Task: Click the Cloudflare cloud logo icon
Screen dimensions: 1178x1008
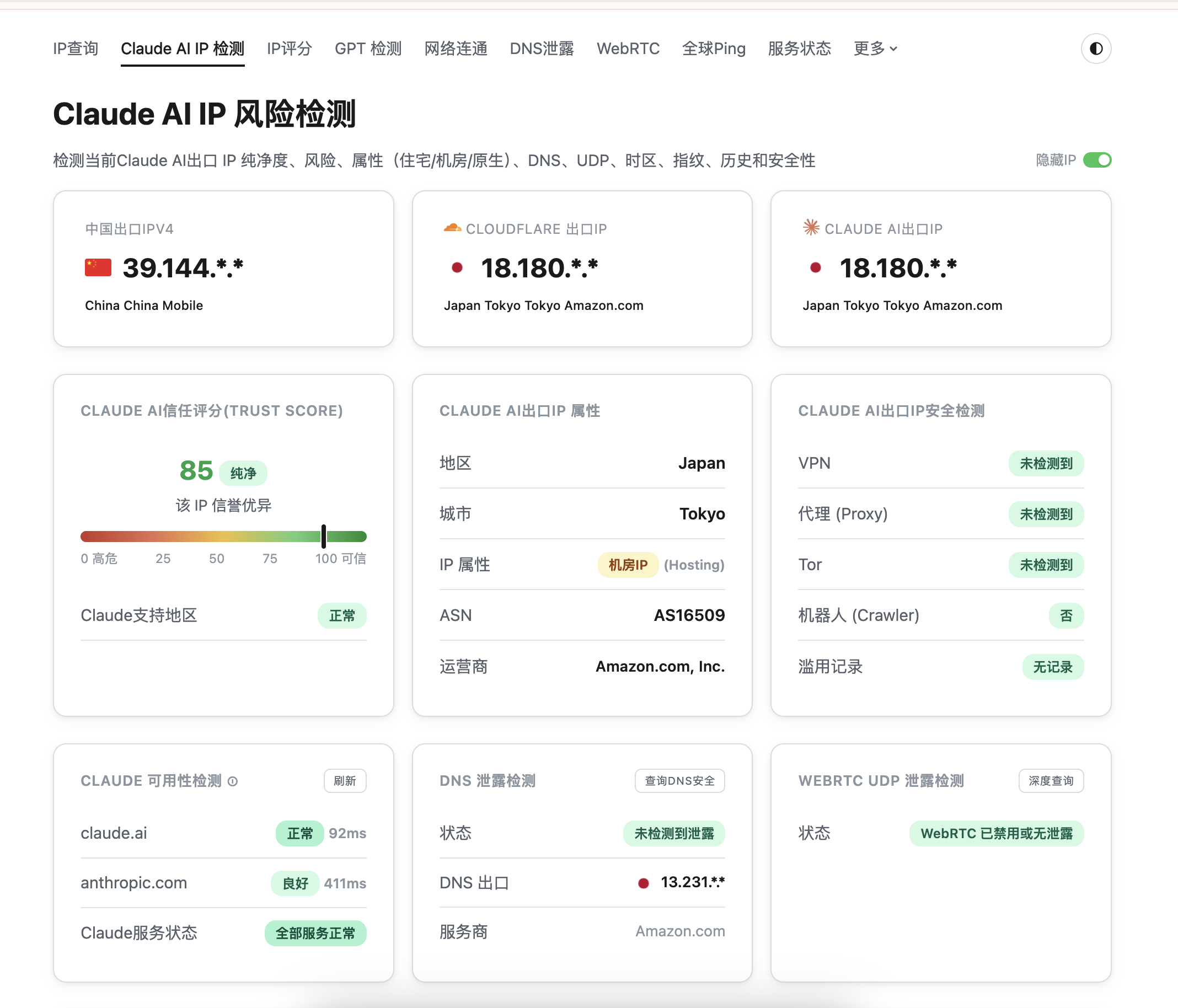Action: pyautogui.click(x=452, y=228)
